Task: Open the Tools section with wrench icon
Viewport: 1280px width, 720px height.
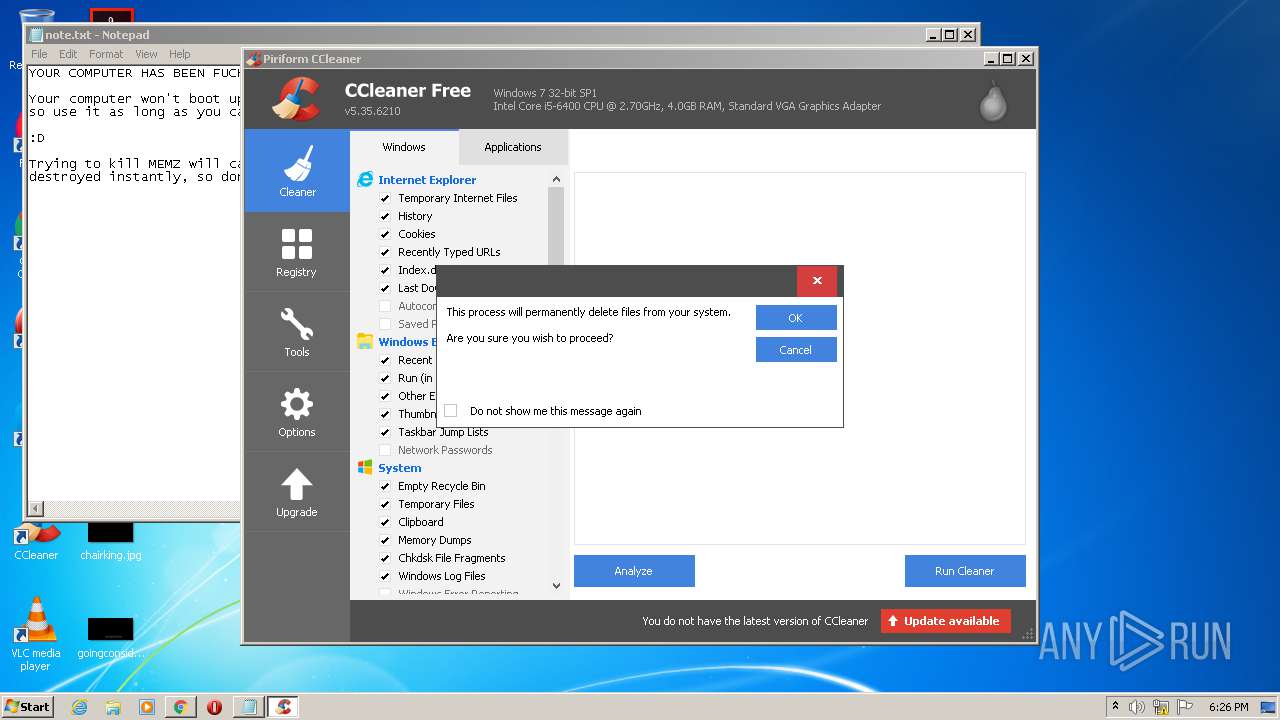Action: [x=297, y=331]
